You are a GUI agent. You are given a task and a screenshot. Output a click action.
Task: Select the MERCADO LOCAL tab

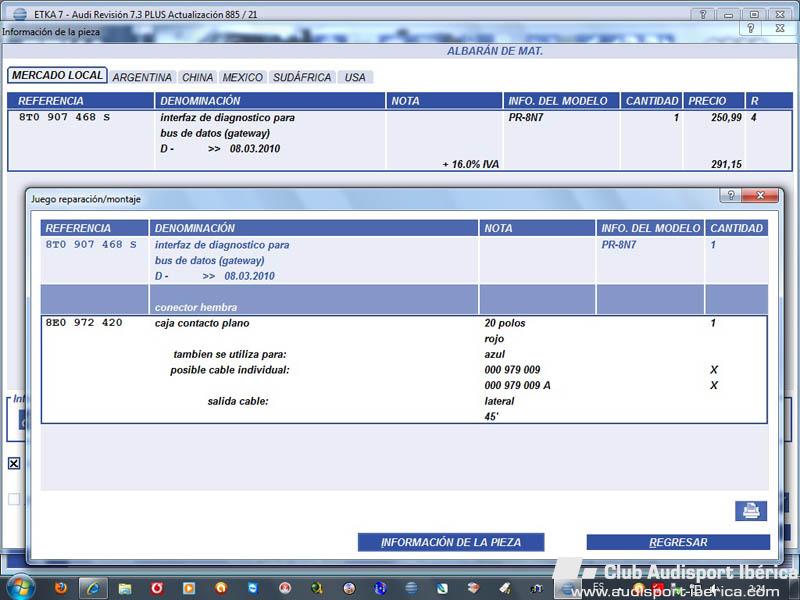click(57, 76)
